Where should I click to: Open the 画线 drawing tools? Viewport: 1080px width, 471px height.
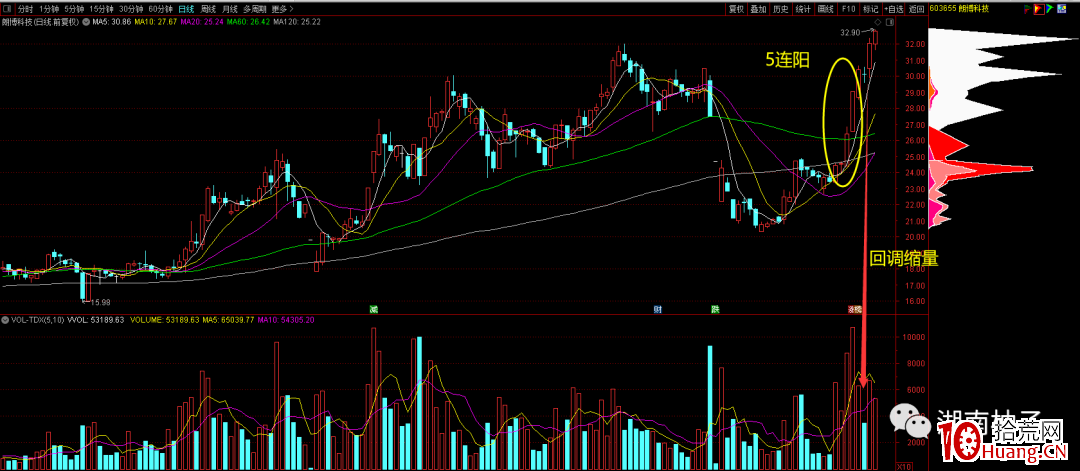(x=825, y=8)
